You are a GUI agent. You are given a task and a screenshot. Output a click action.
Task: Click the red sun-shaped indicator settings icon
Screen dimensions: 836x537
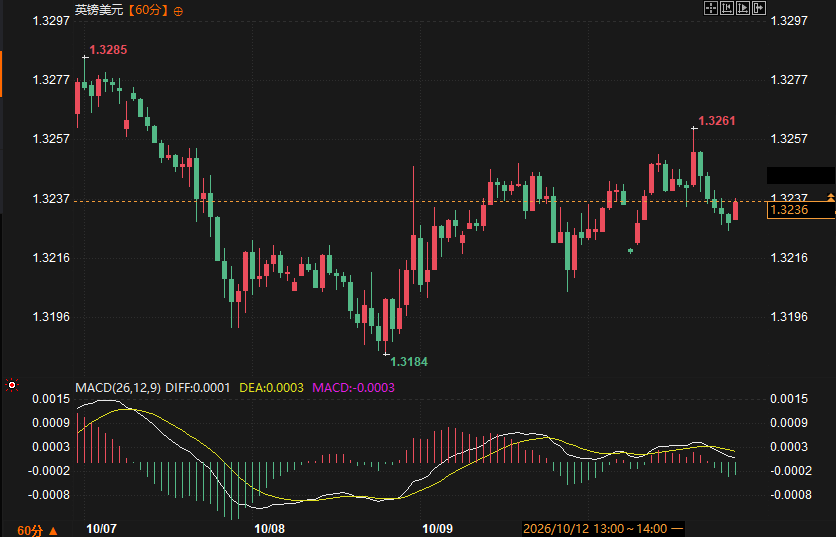(12, 385)
